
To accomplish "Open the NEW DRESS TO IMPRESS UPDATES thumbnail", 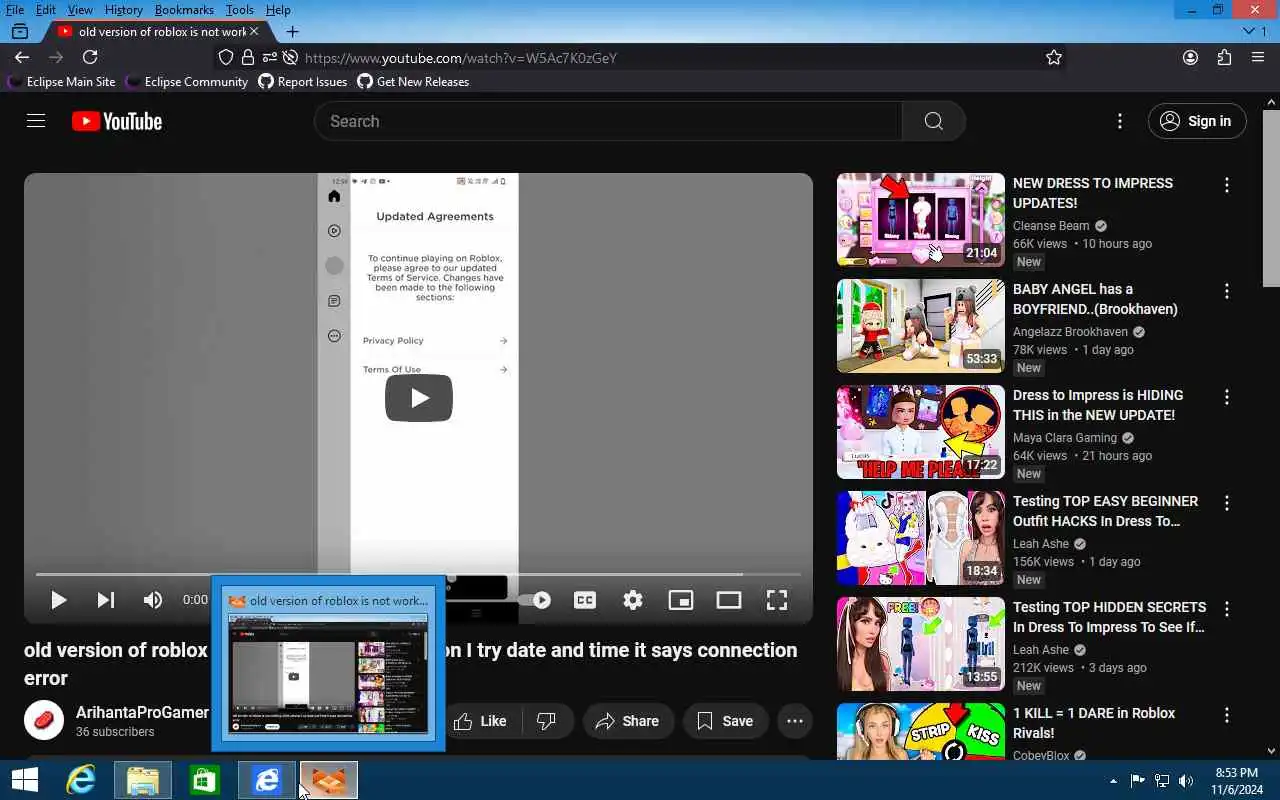I will tap(921, 220).
